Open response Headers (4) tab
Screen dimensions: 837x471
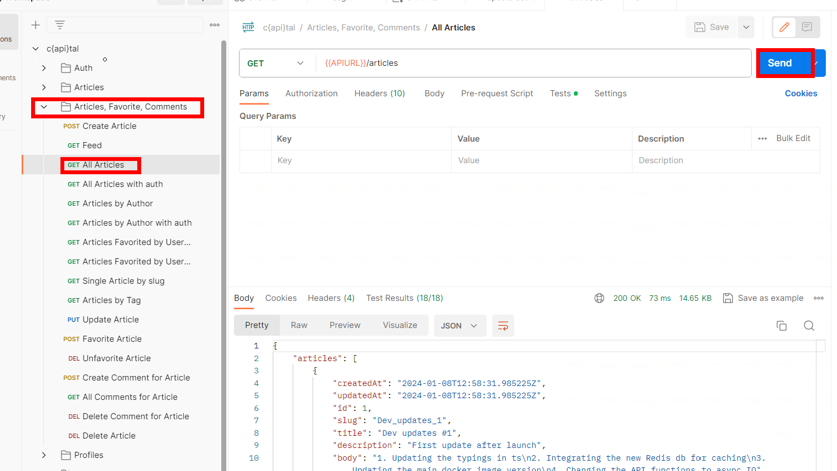[331, 298]
